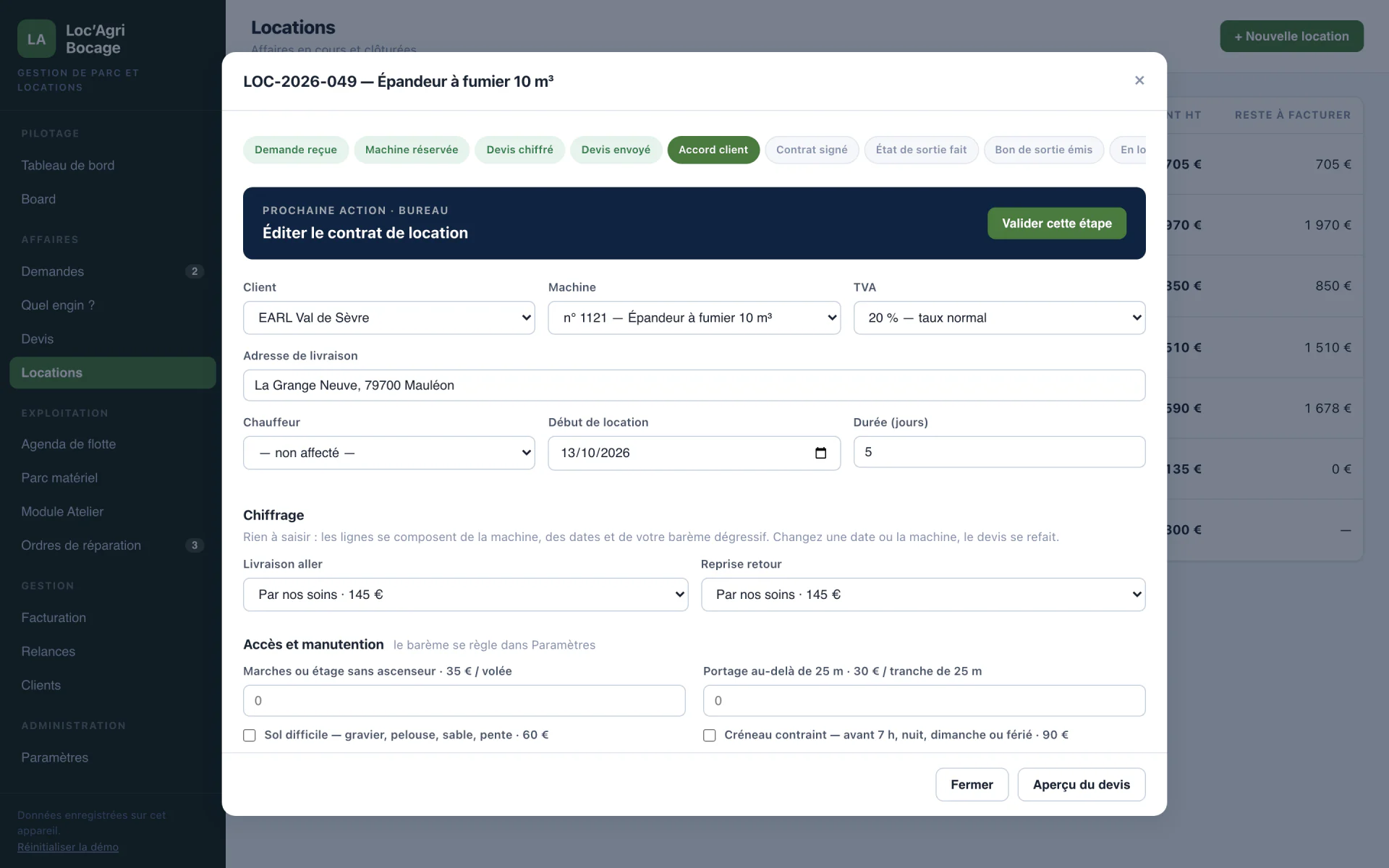This screenshot has height=868, width=1389.
Task: Open the Client dropdown EARL Val de Sèvre
Action: (389, 318)
